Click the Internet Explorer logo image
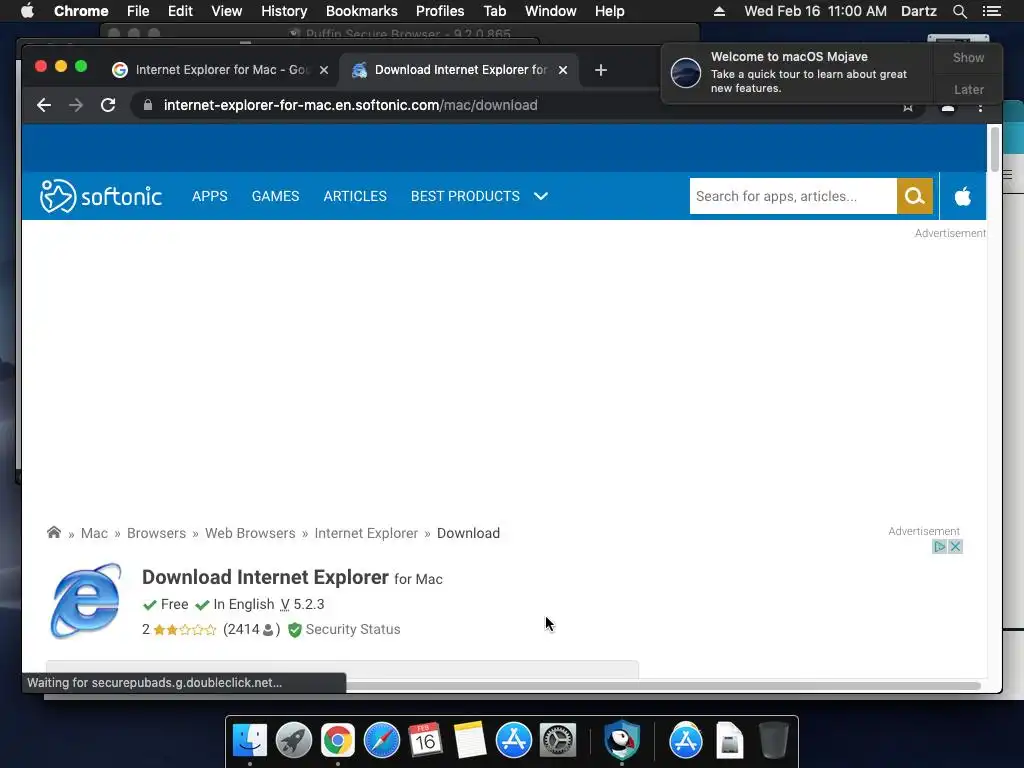This screenshot has height=768, width=1024. 86,601
